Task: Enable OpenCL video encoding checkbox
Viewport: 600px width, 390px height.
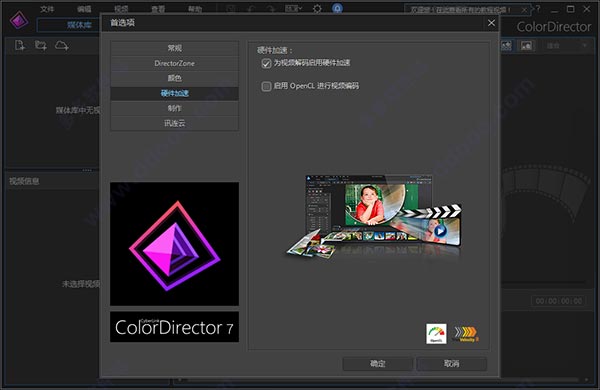Action: (x=266, y=86)
